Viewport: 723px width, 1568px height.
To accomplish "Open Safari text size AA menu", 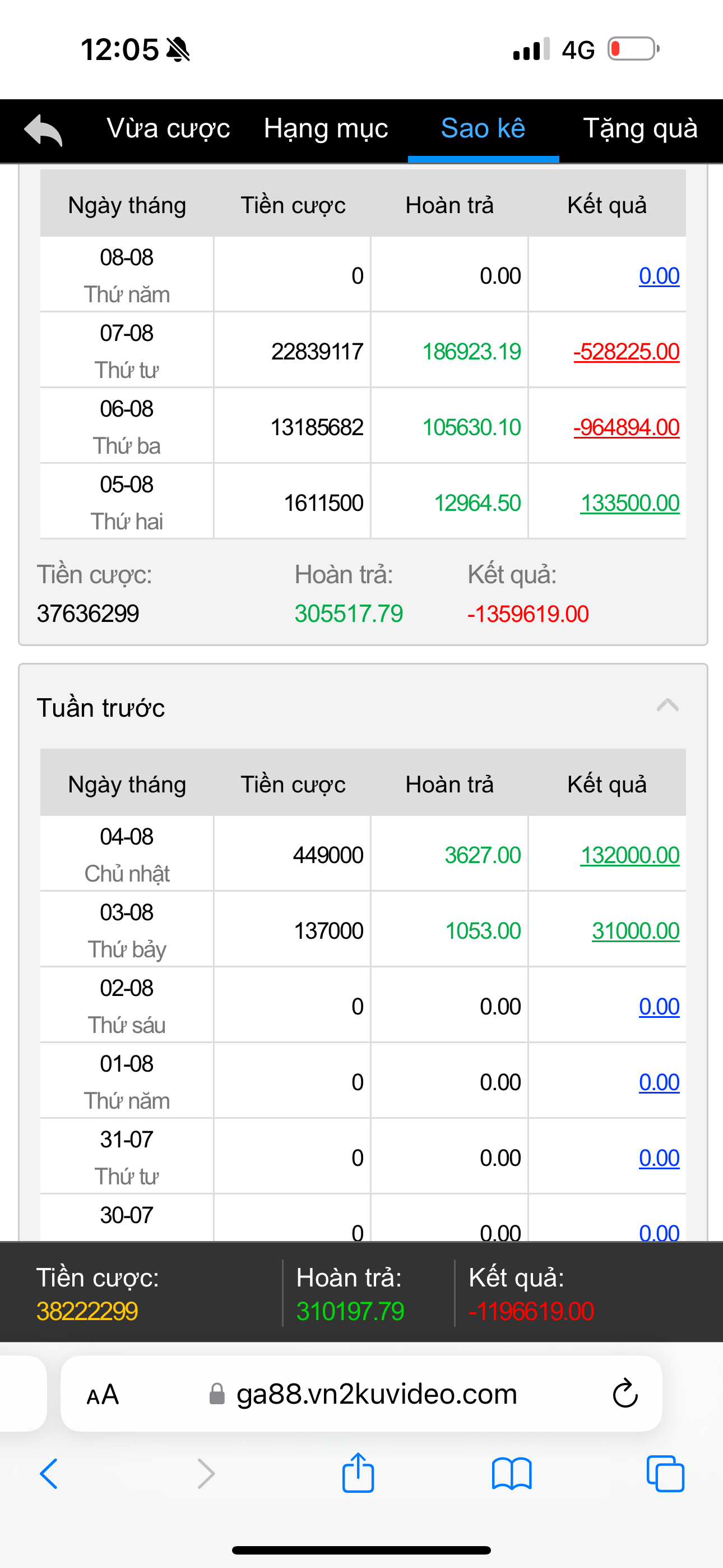I will click(x=102, y=1395).
